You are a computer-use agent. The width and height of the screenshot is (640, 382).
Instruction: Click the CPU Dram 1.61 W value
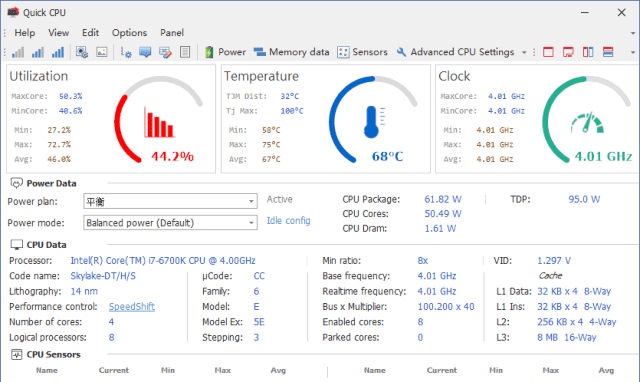[440, 229]
